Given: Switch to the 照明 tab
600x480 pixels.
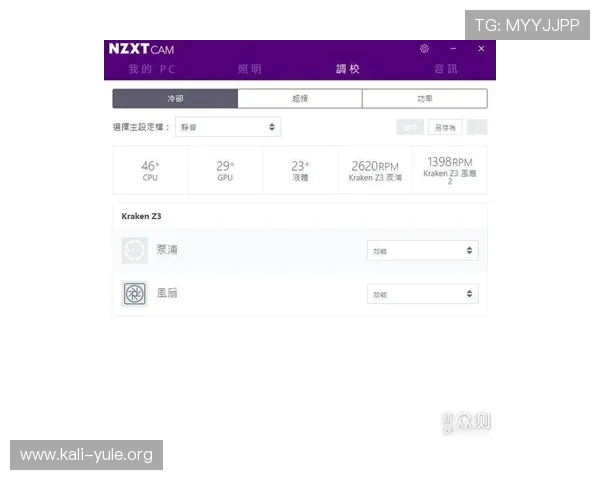Looking at the screenshot, I should [x=250, y=69].
